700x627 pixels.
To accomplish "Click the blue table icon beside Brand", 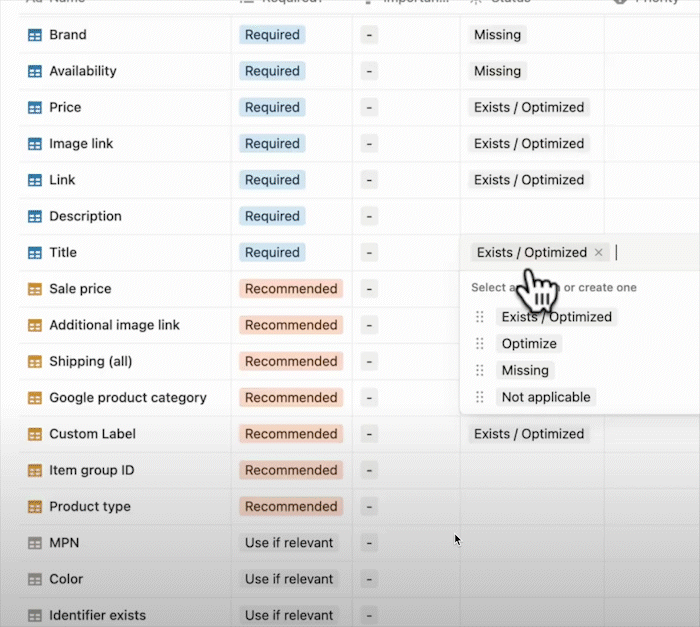I will (35, 35).
